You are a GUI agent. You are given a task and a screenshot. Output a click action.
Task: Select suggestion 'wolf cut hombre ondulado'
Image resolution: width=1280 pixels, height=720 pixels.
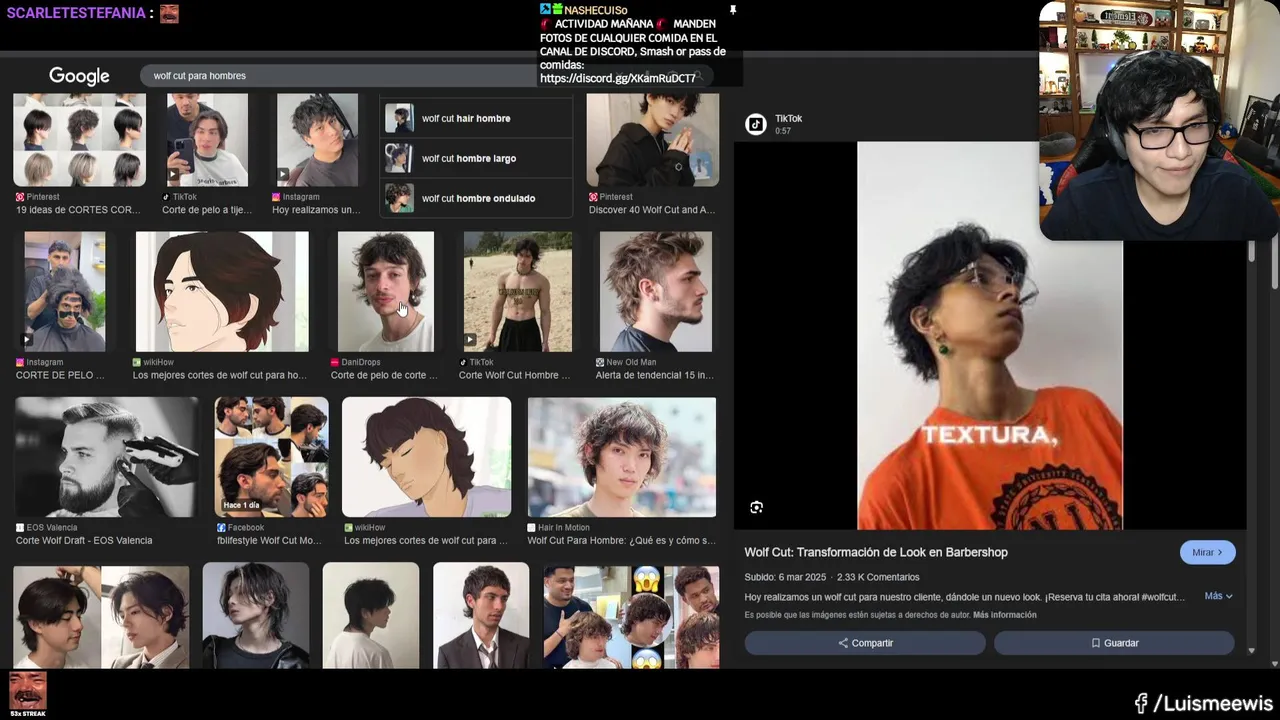click(476, 198)
